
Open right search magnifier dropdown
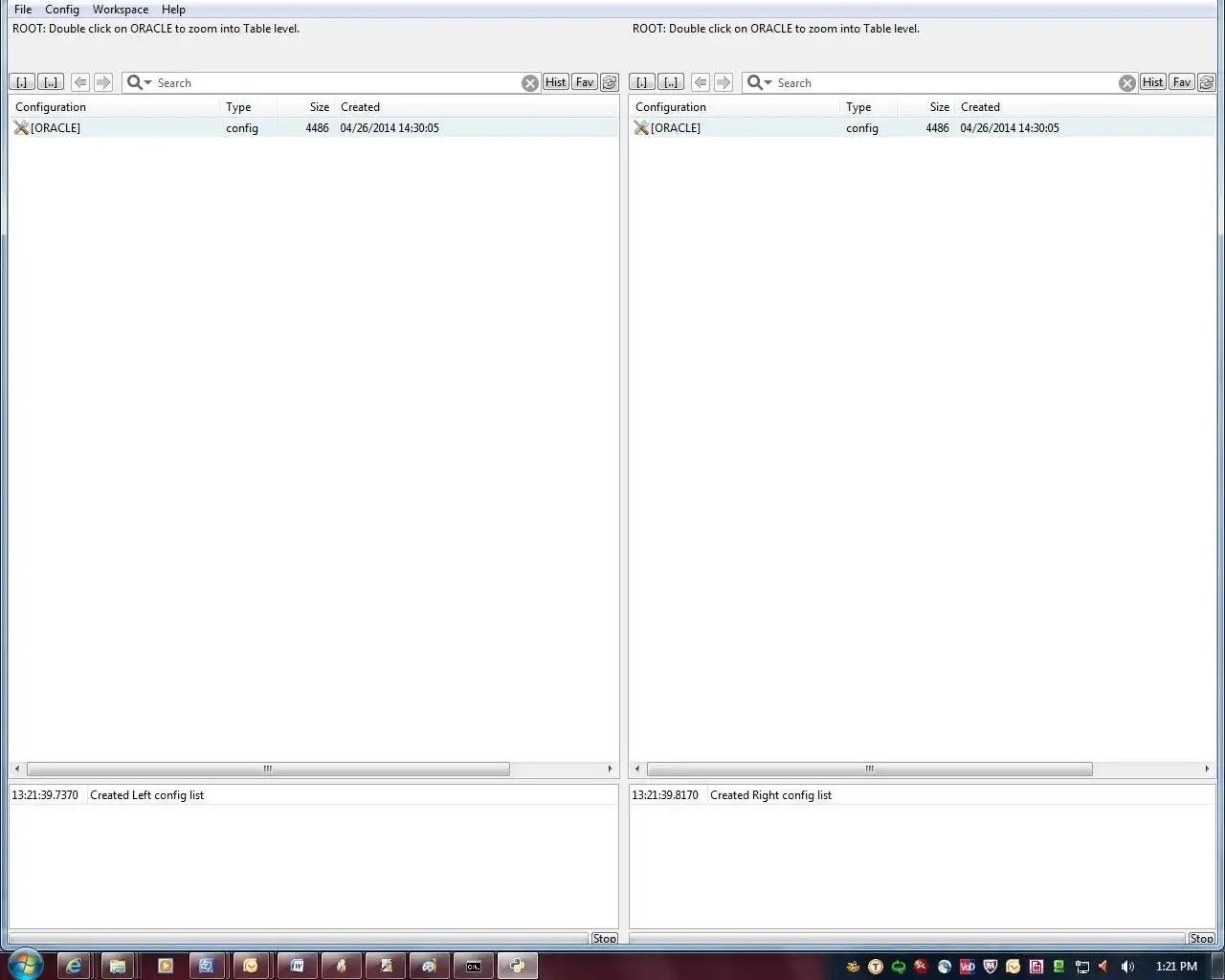coord(760,82)
